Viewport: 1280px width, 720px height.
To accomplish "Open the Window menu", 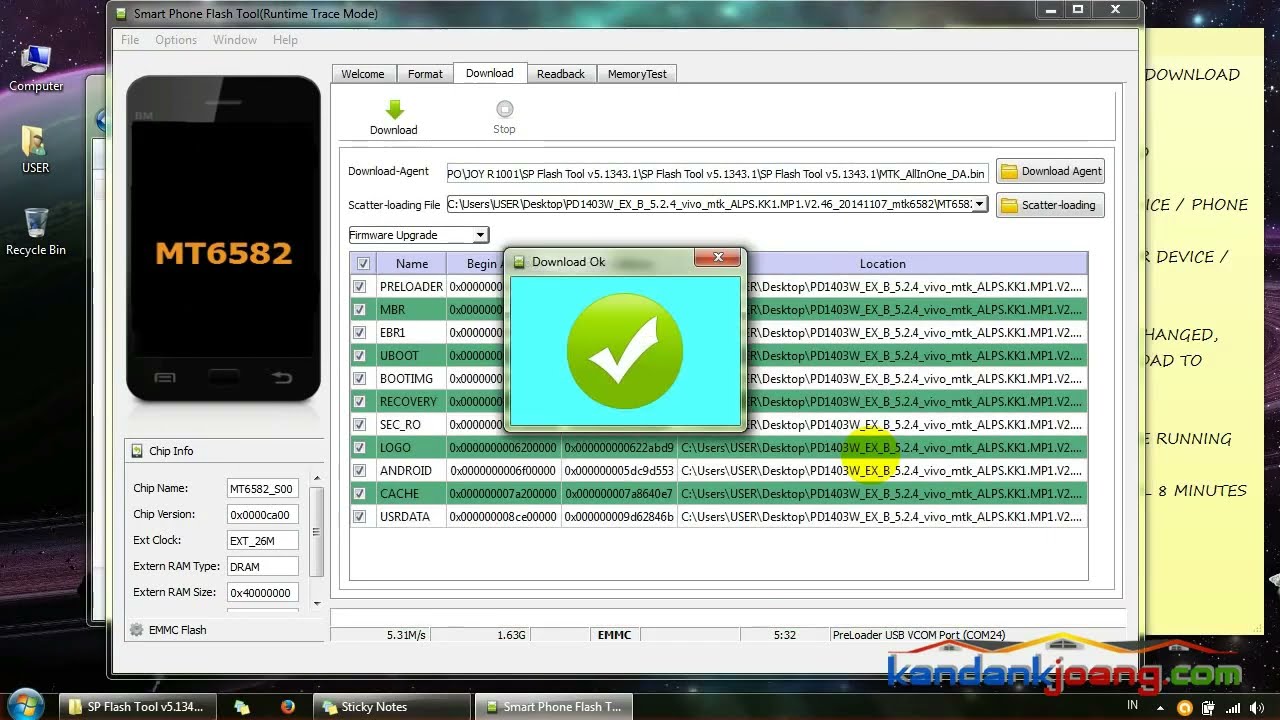I will pyautogui.click(x=235, y=40).
